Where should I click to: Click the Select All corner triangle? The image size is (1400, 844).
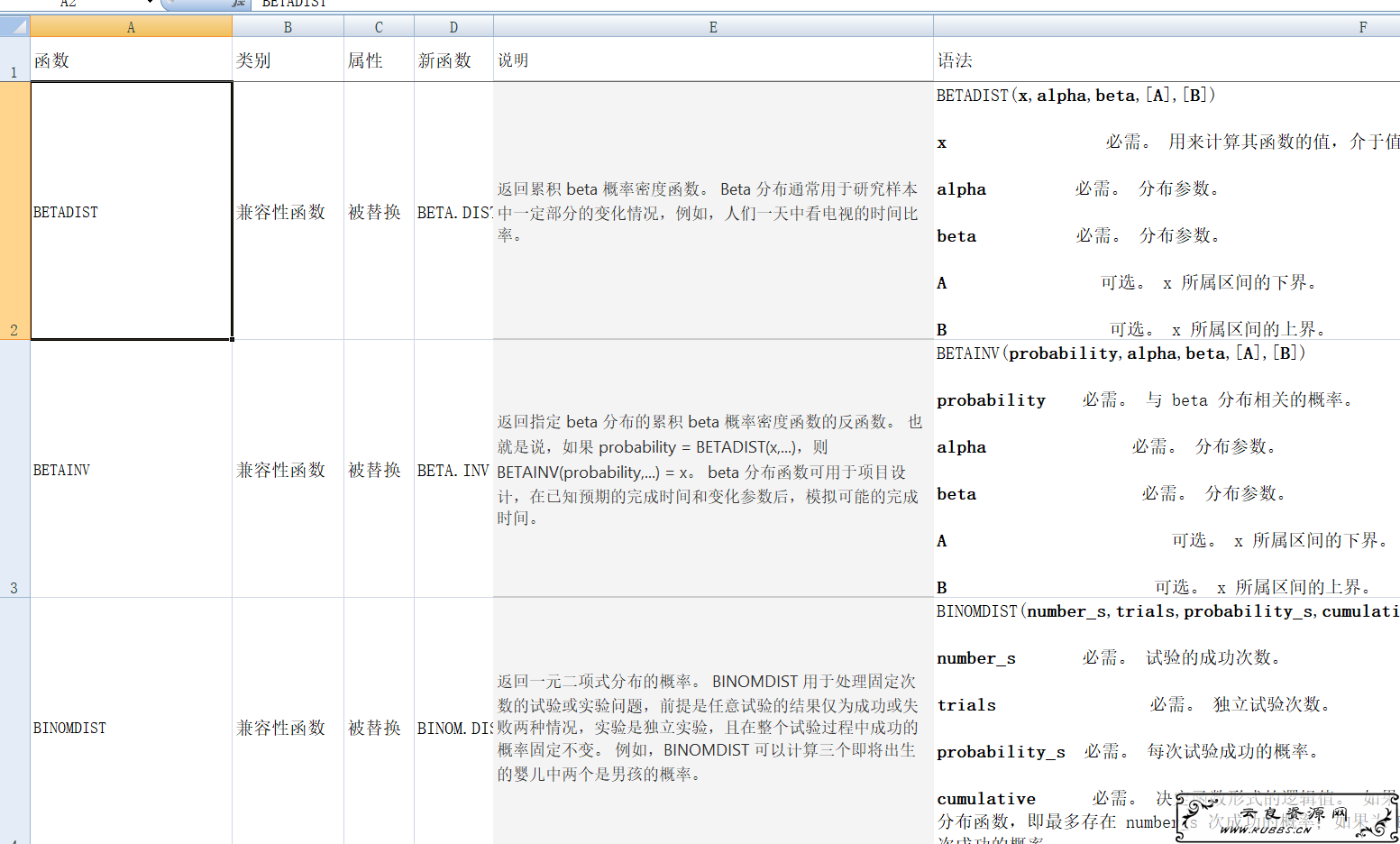click(15, 26)
